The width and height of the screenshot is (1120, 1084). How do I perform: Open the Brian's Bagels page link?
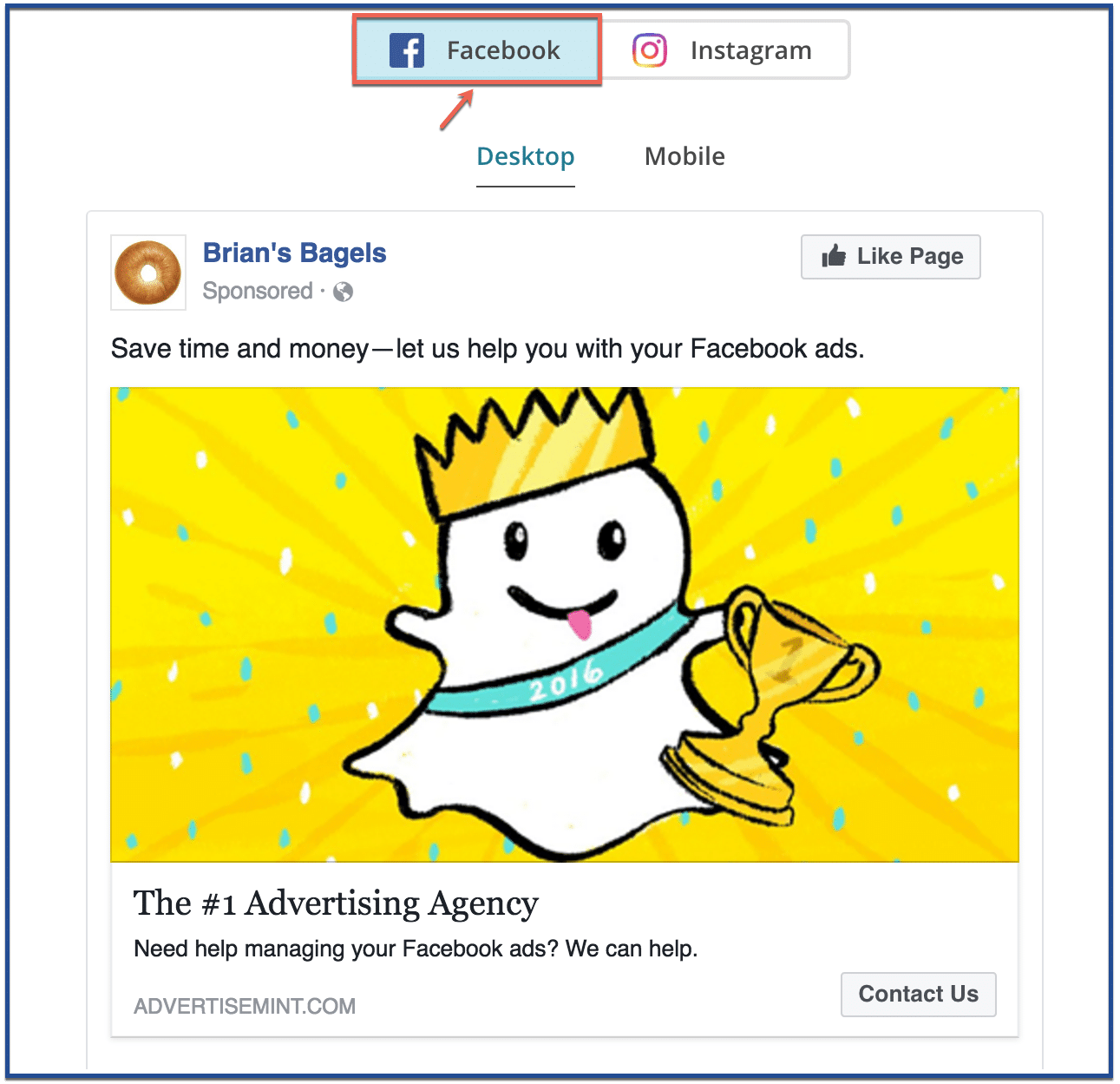(x=295, y=253)
